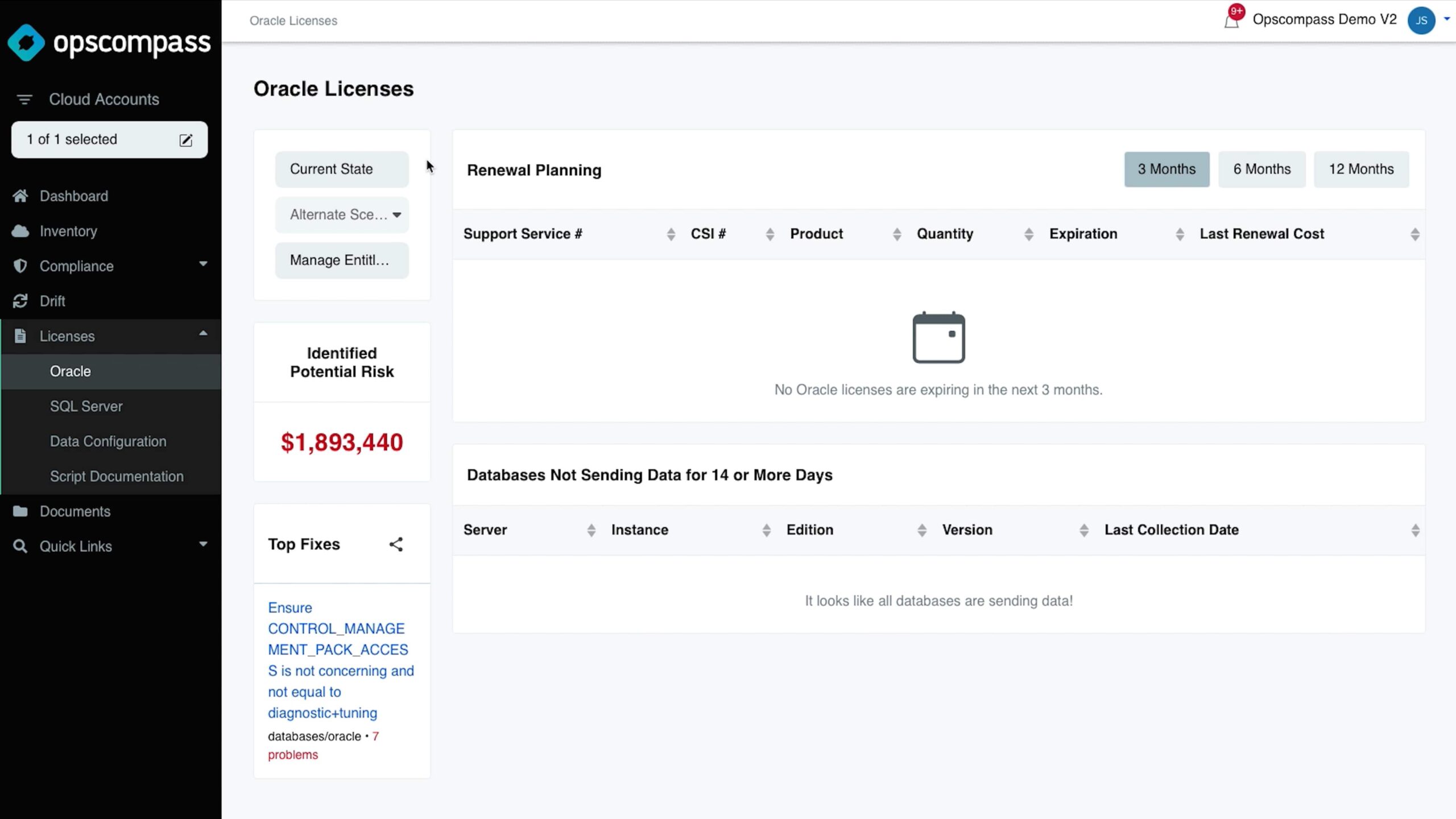This screenshot has width=1456, height=819.
Task: Click the Dashboard home icon
Action: click(x=20, y=196)
